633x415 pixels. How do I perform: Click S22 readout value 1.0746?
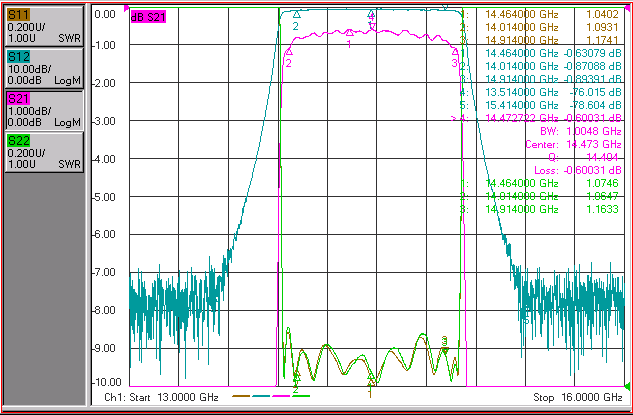coord(602,183)
